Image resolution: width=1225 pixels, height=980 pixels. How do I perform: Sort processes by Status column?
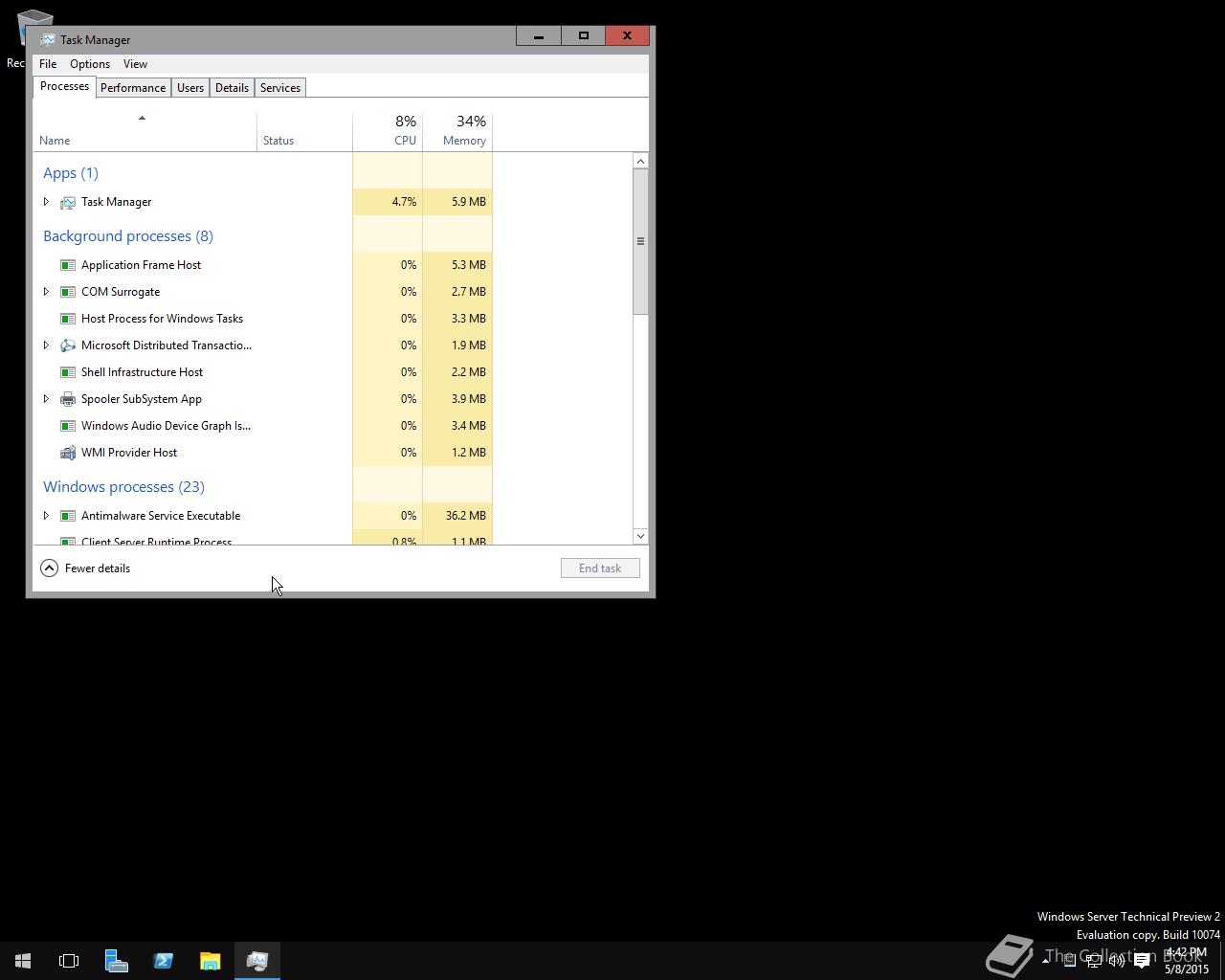[x=304, y=132]
